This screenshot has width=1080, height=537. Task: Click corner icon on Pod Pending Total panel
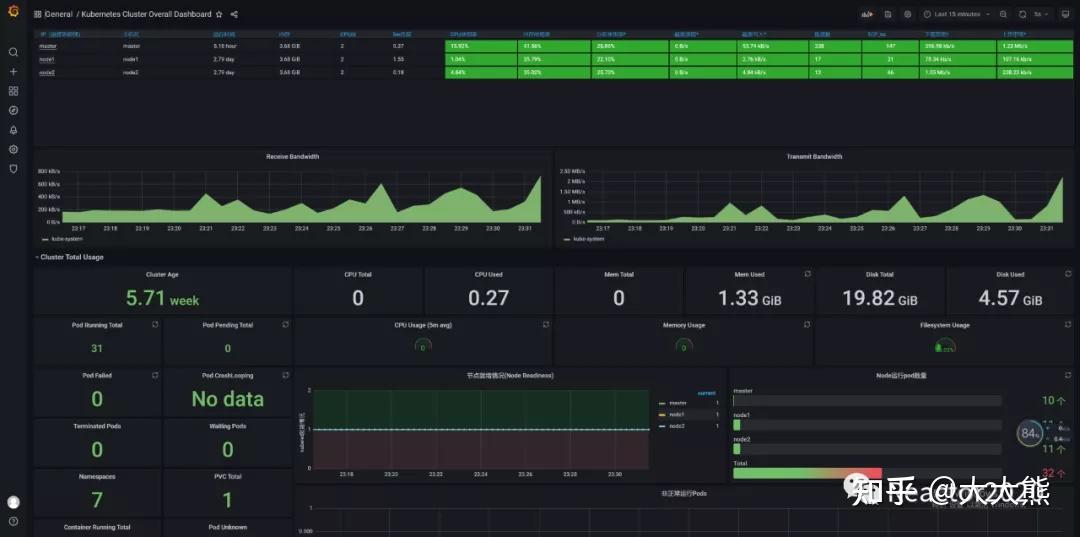point(285,325)
